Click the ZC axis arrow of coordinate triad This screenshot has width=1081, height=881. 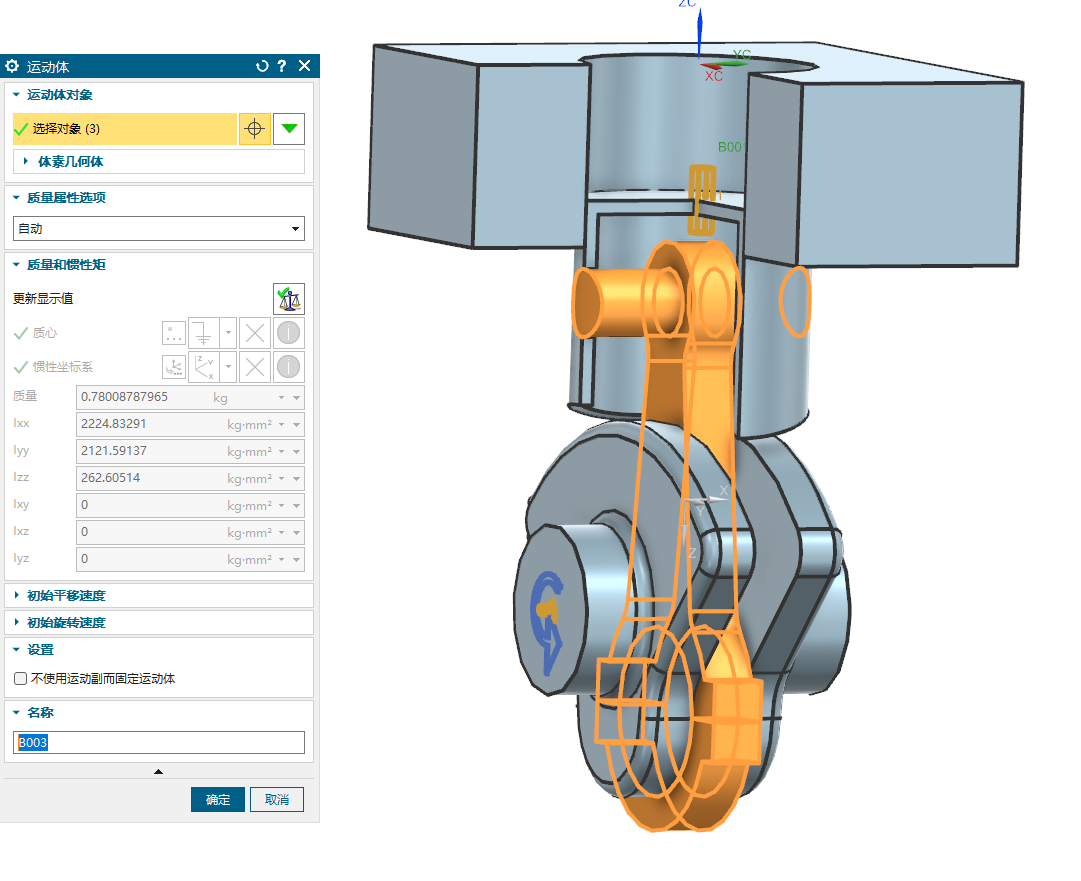[699, 30]
